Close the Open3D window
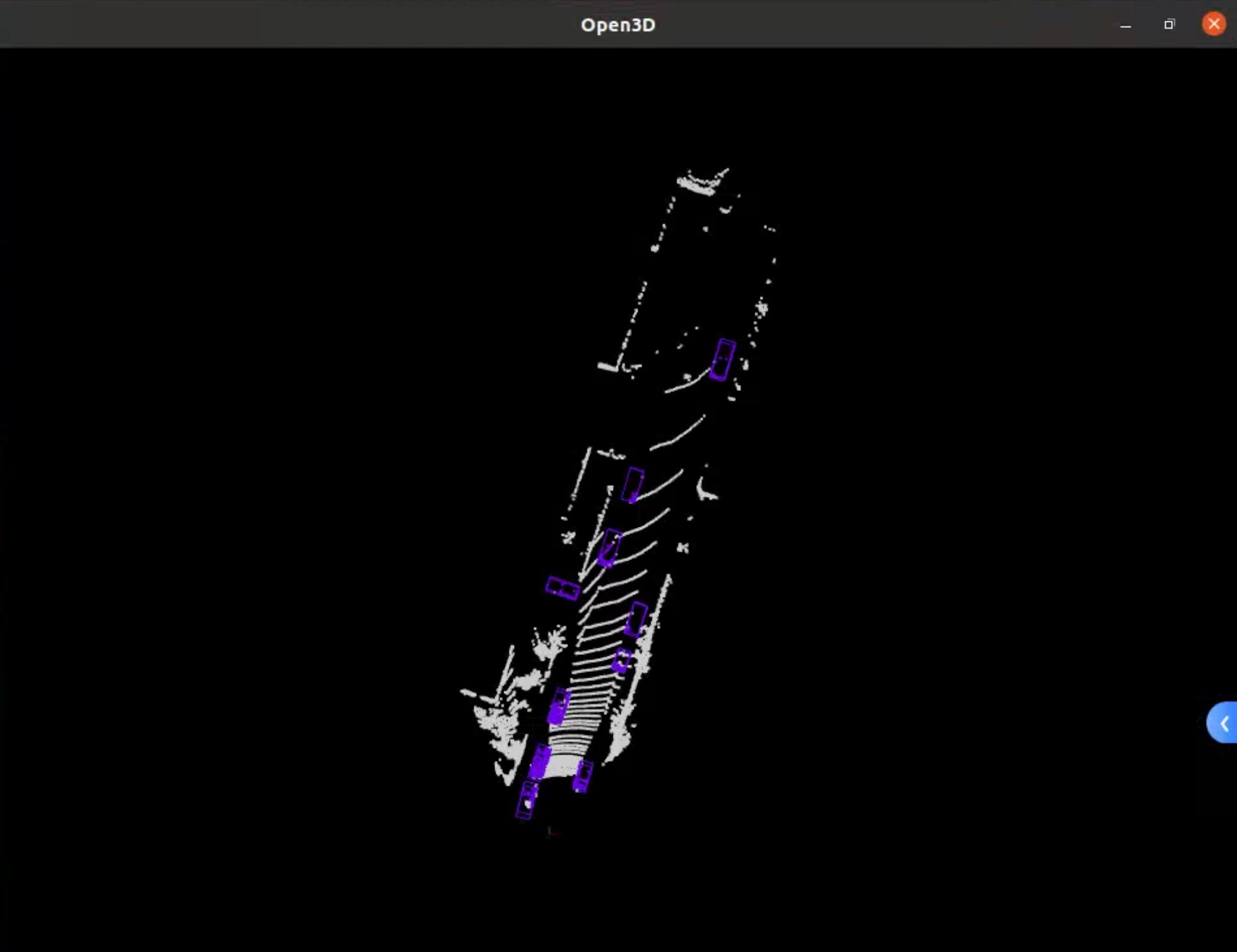 pos(1214,24)
